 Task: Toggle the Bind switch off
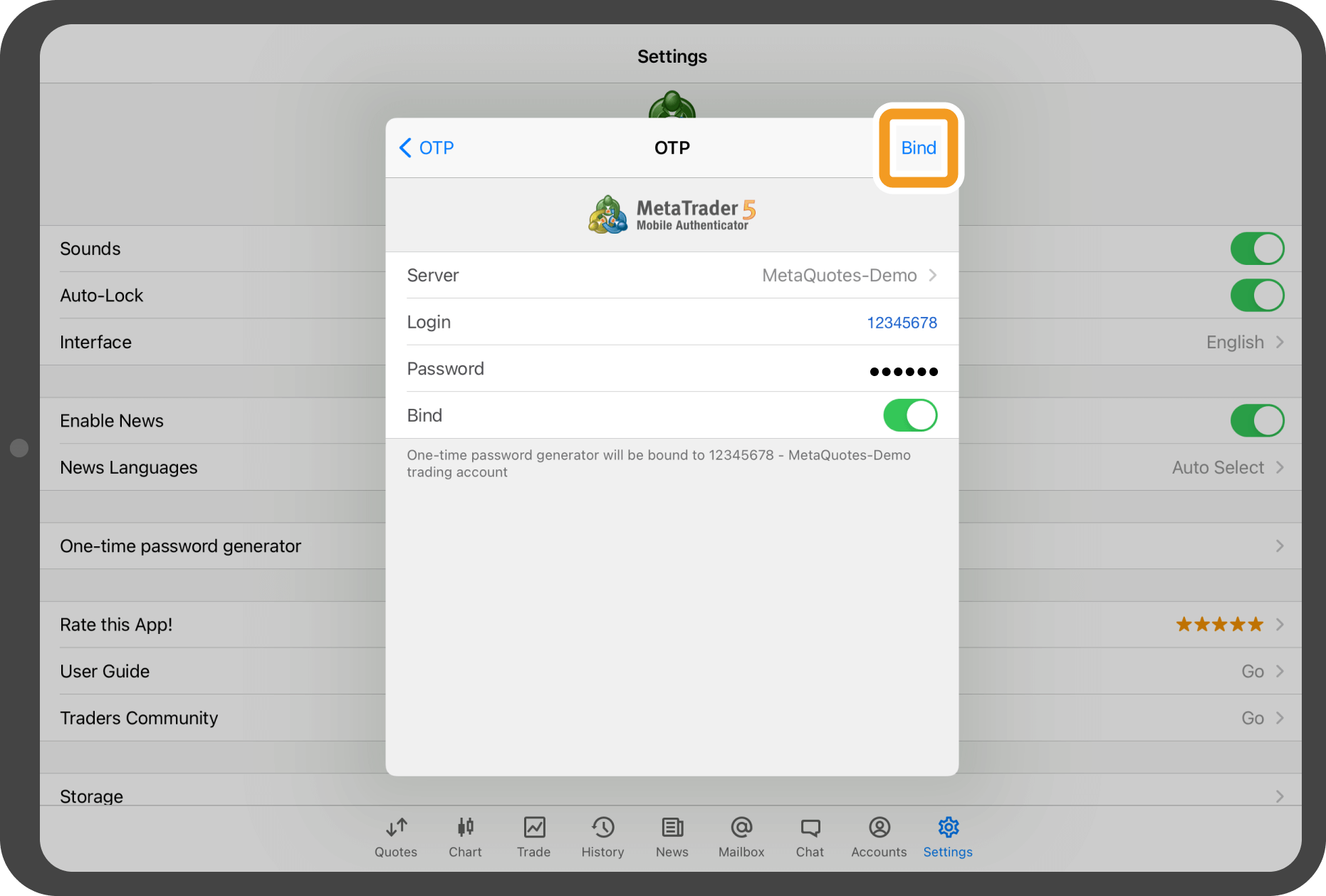pos(909,415)
